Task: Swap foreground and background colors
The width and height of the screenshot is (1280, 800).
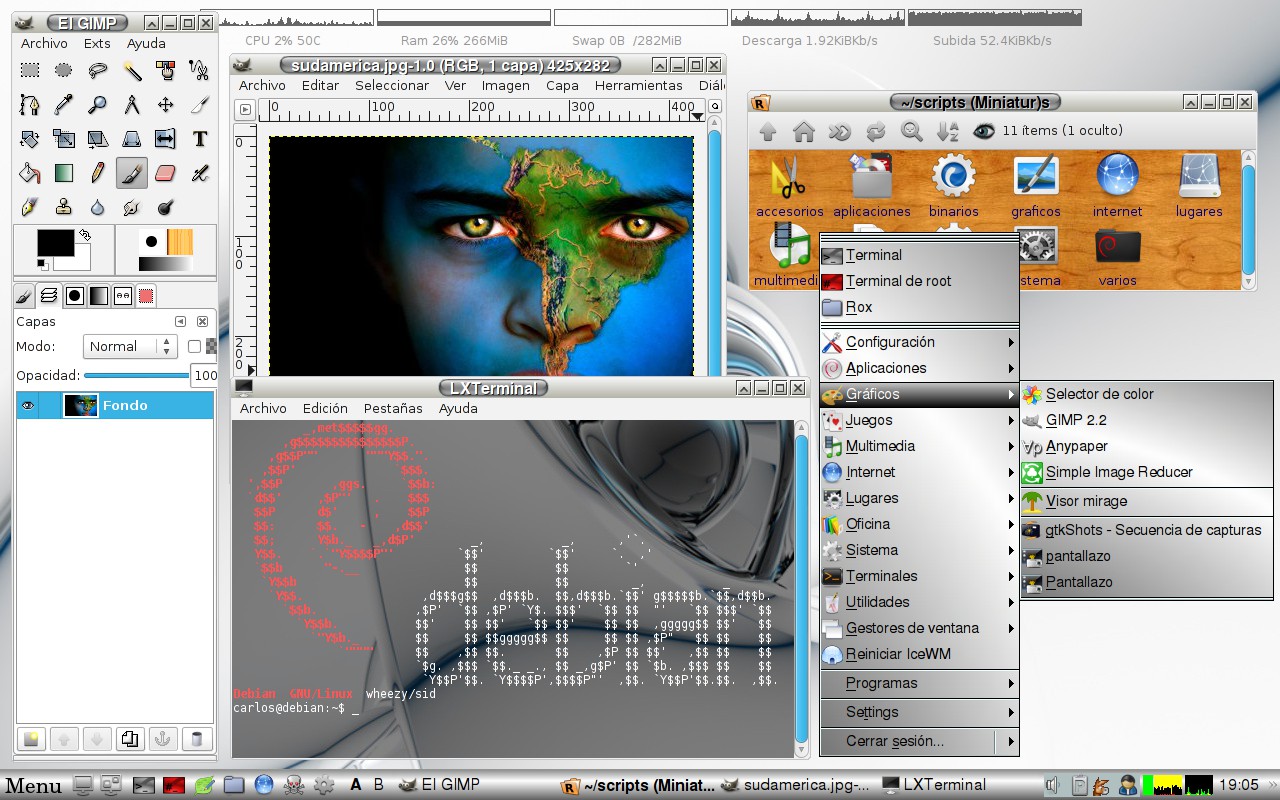Action: point(85,235)
